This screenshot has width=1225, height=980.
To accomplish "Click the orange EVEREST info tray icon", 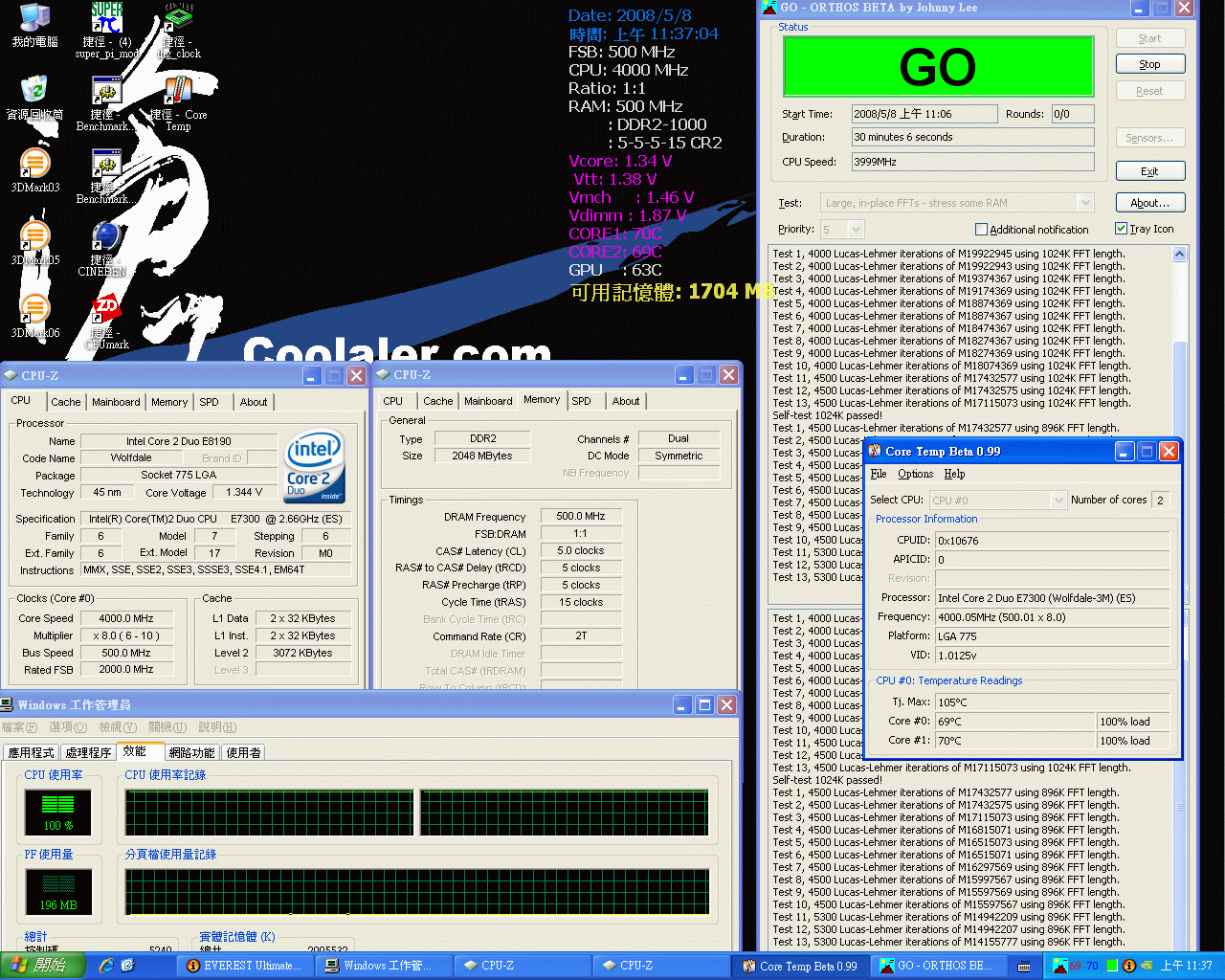I will tap(1129, 966).
